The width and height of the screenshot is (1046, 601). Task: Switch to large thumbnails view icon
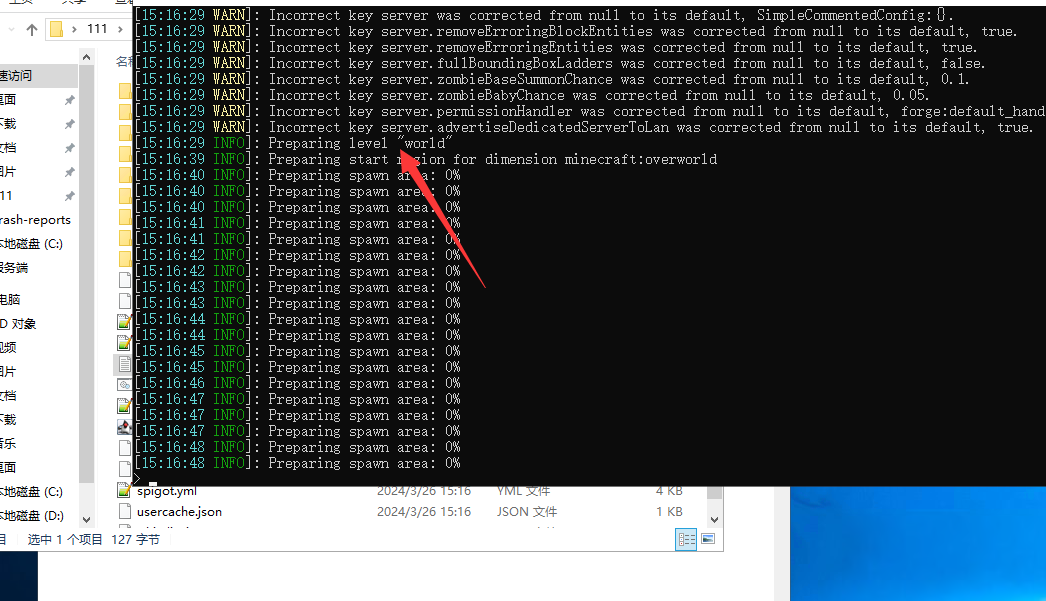point(708,539)
